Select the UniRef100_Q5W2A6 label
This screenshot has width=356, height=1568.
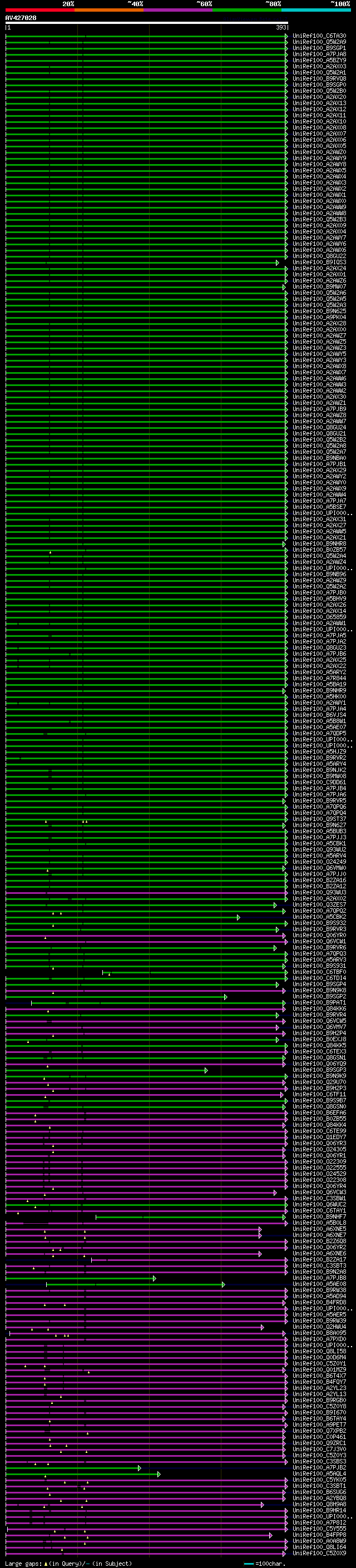click(x=319, y=293)
